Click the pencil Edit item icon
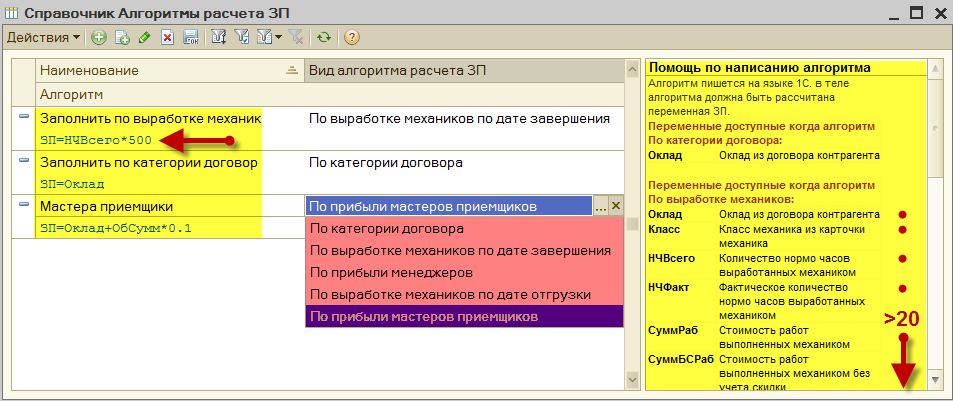The height and width of the screenshot is (401, 953). [144, 37]
